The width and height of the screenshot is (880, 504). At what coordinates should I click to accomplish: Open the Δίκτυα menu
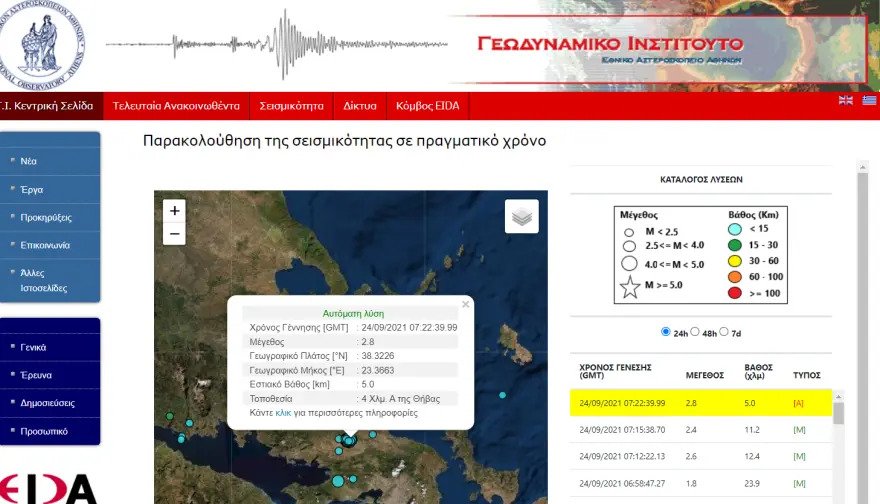[x=360, y=106]
